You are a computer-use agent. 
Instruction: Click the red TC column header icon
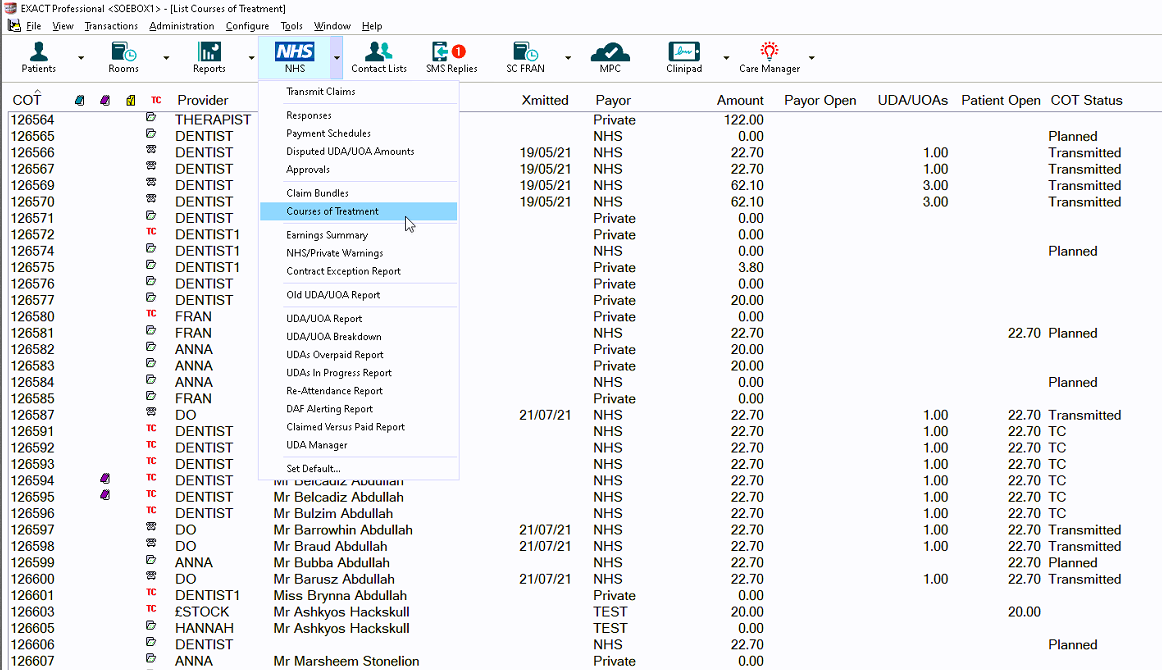(x=156, y=100)
